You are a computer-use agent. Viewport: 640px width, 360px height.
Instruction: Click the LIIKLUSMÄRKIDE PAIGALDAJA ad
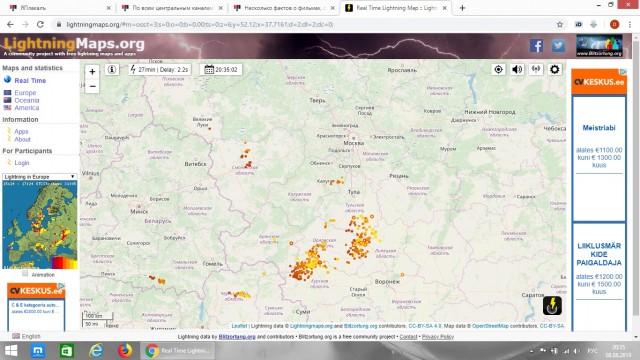coord(599,278)
